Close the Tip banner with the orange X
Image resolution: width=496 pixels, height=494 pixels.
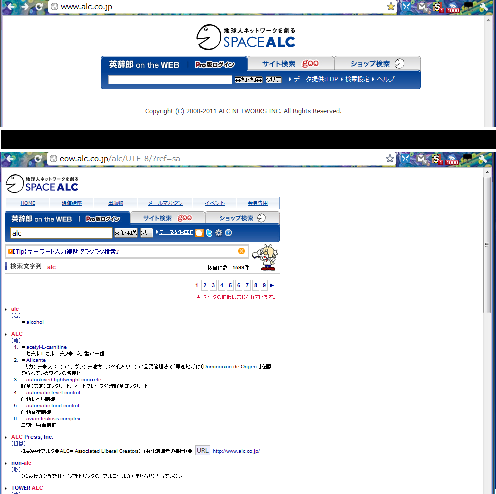(x=241, y=251)
